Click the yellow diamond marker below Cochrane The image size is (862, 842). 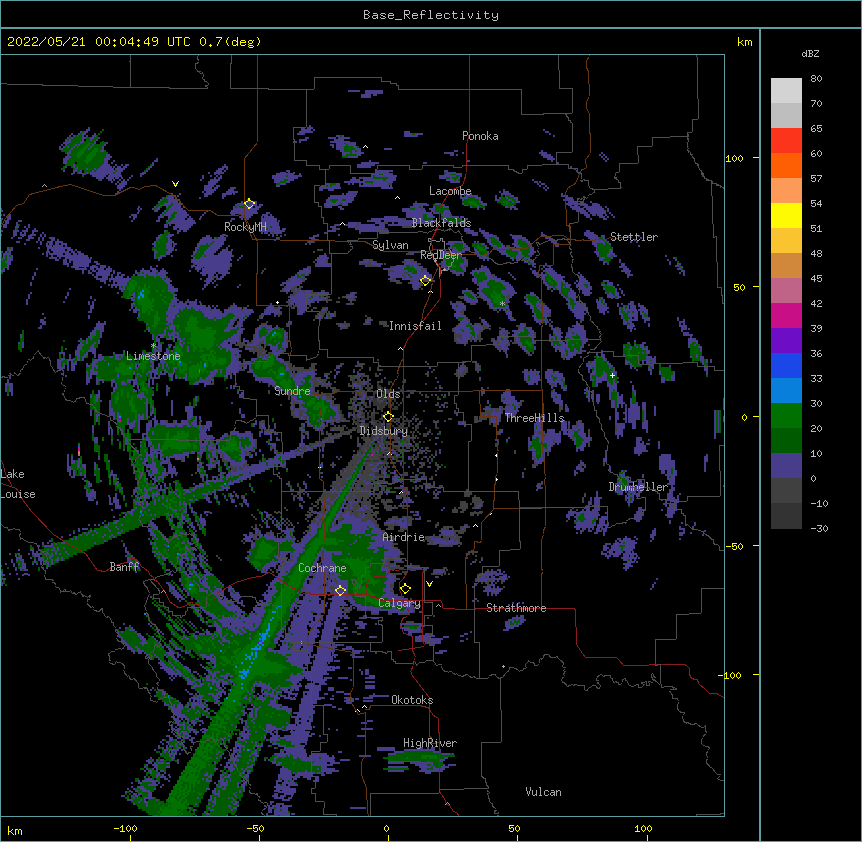click(x=340, y=590)
